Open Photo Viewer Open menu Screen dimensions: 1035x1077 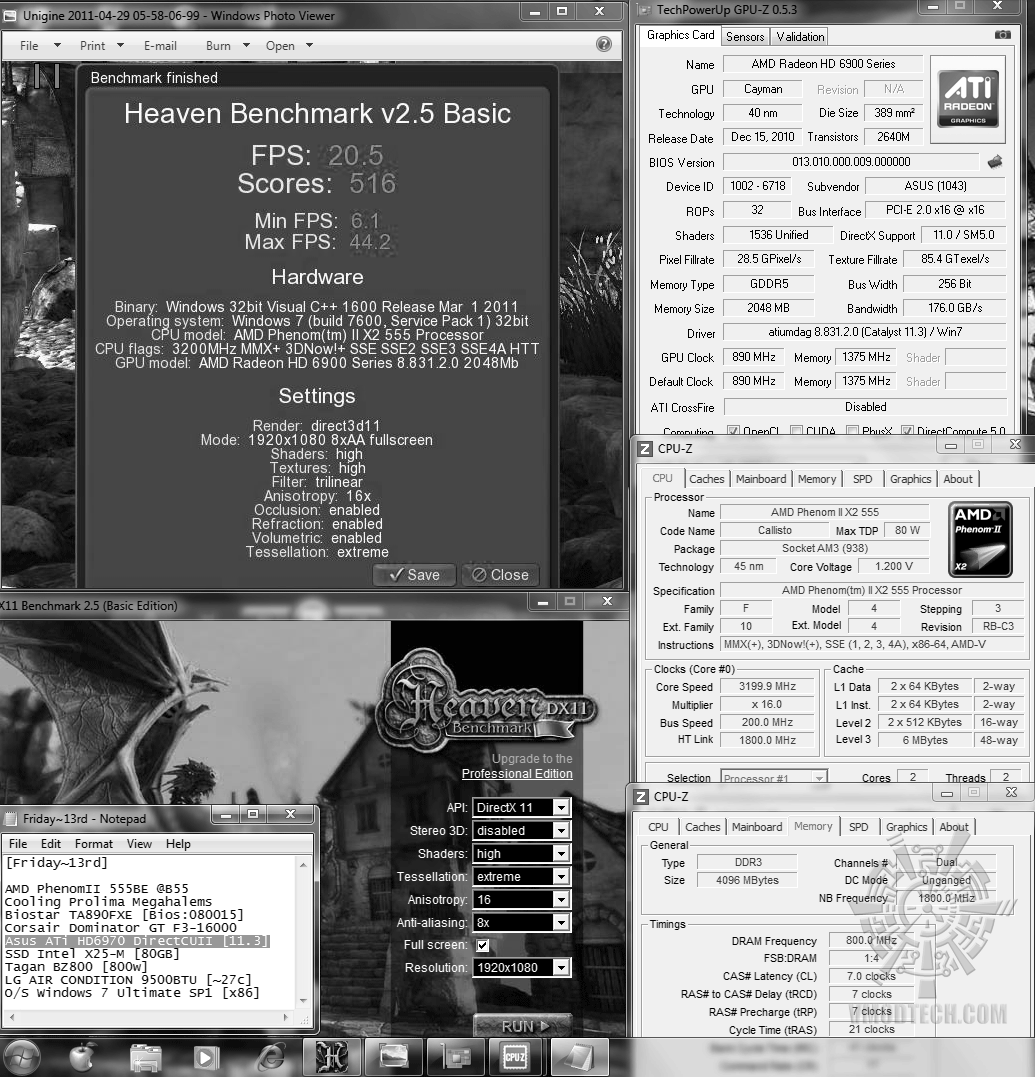click(x=289, y=45)
